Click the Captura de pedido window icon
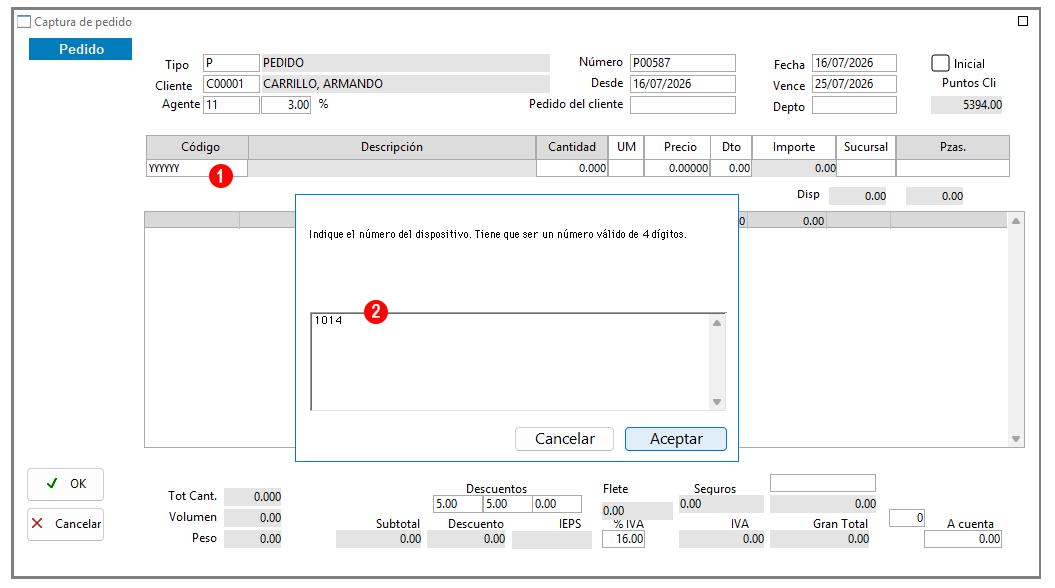 tap(24, 22)
